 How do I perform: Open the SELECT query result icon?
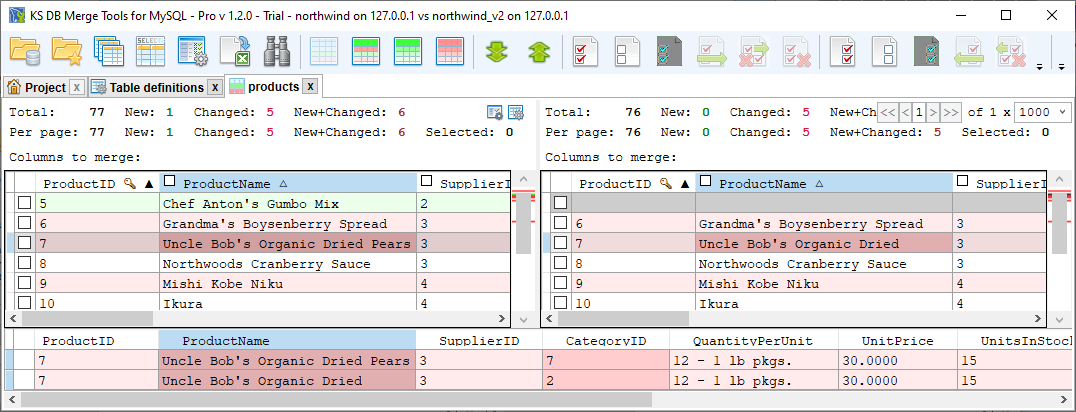click(150, 52)
